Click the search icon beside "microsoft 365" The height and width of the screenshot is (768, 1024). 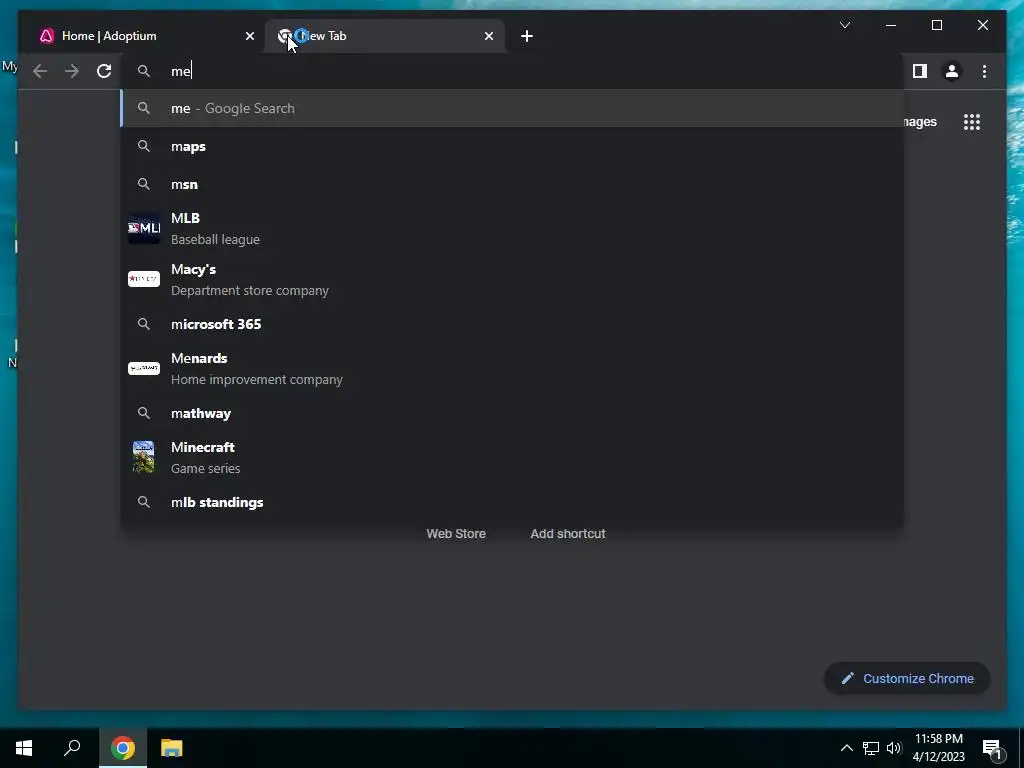[x=144, y=324]
